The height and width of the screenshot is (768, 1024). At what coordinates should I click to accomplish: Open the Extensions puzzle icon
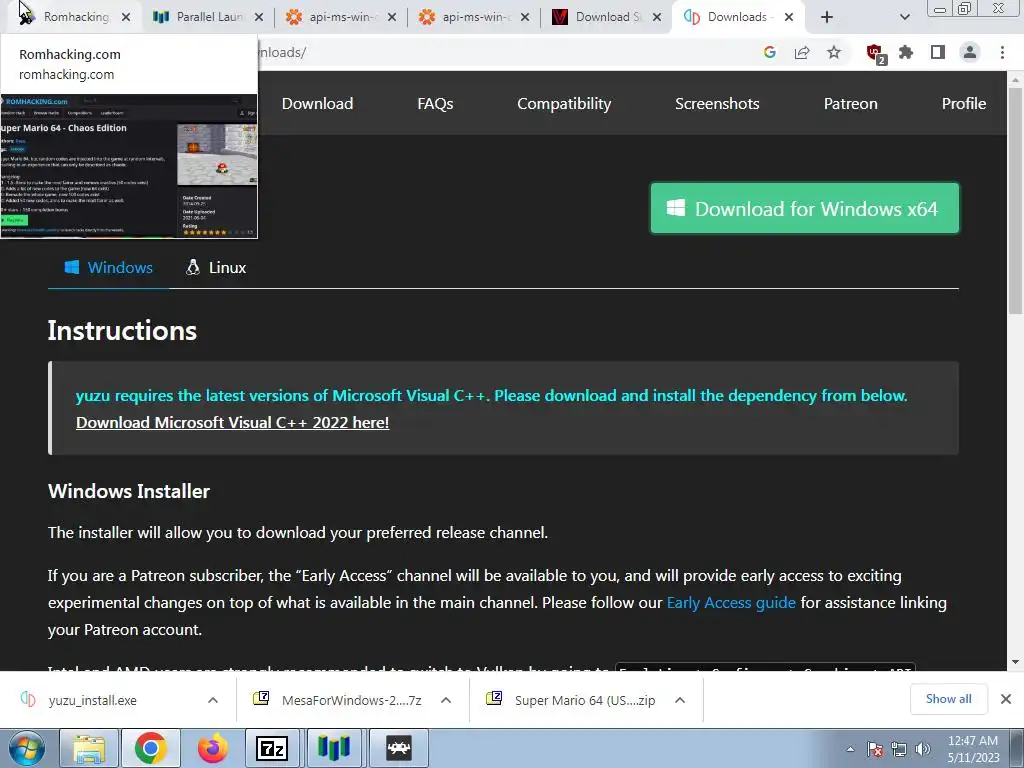tap(906, 52)
